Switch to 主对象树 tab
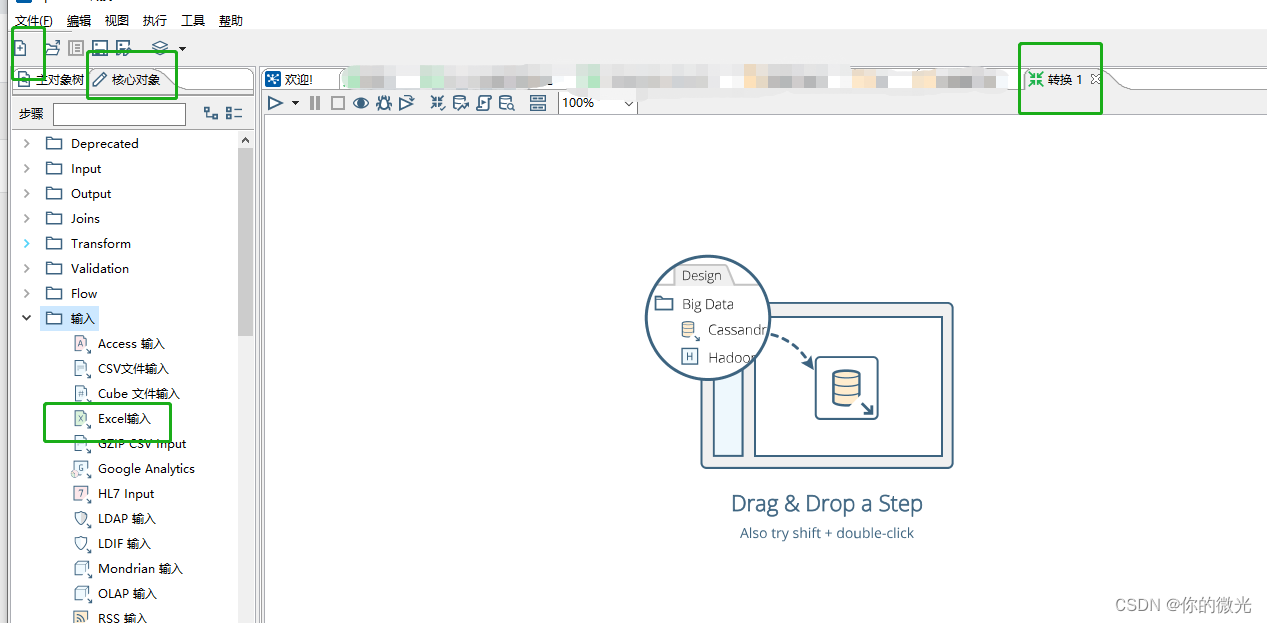 pos(51,80)
